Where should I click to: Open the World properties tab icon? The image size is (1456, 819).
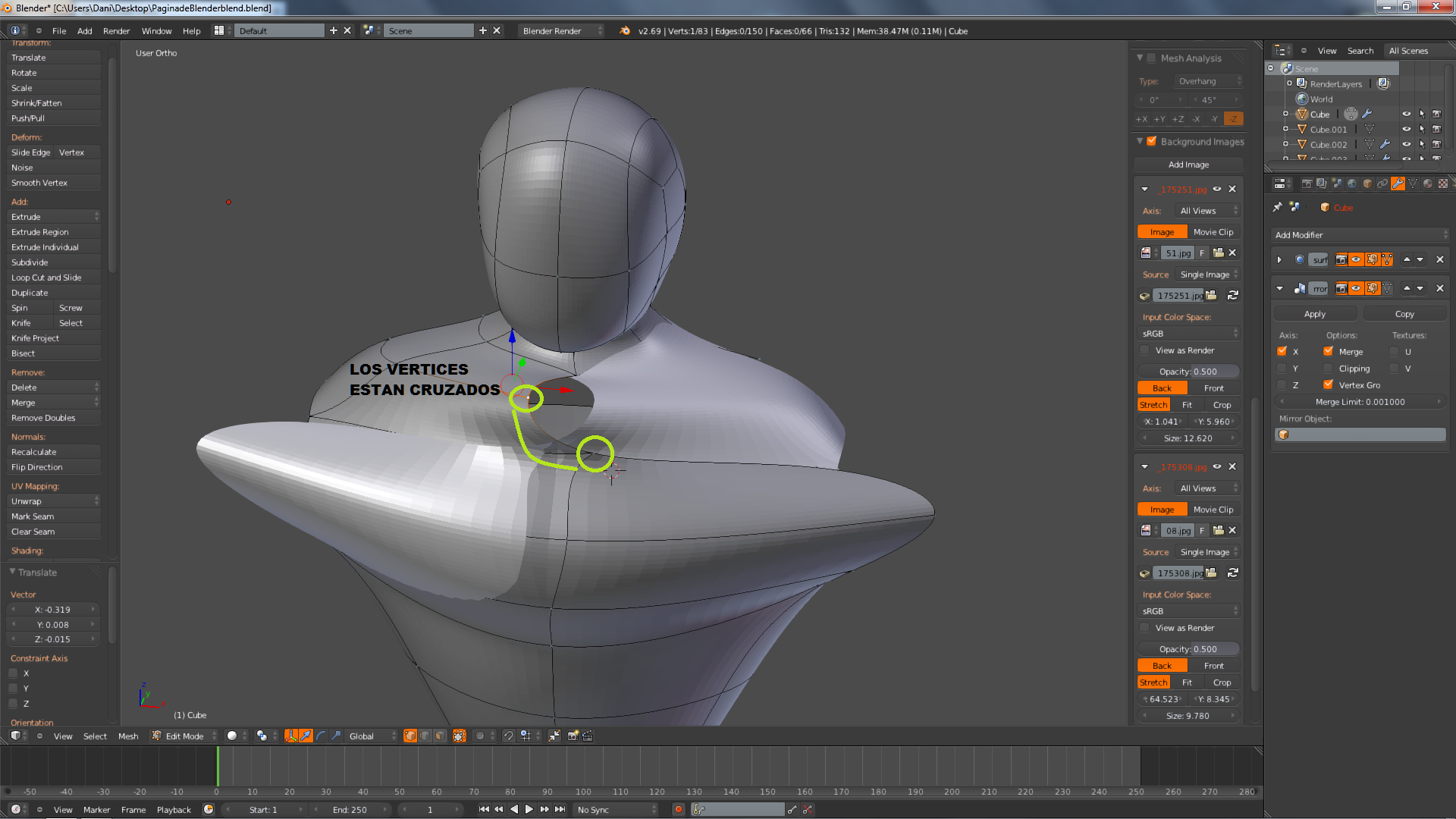1351,184
